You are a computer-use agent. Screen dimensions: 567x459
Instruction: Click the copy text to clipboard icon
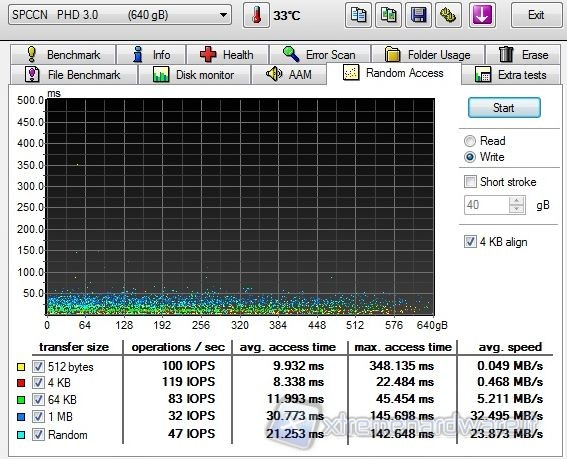[x=358, y=15]
